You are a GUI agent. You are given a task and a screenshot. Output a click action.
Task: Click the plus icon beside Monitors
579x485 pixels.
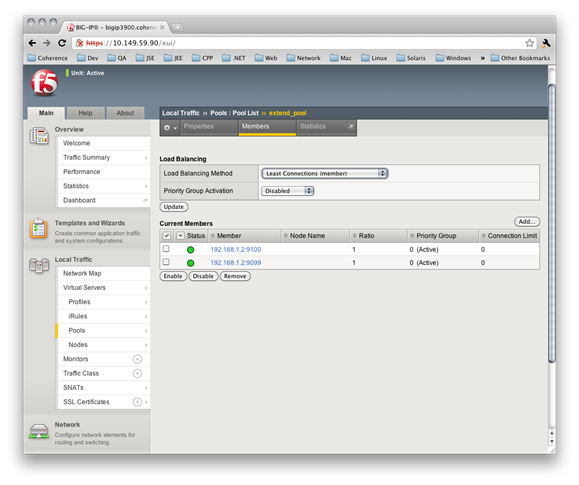tap(137, 359)
